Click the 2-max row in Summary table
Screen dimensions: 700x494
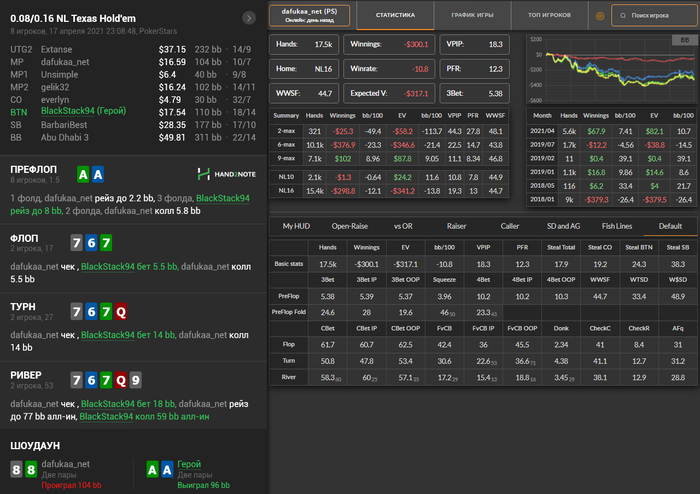pyautogui.click(x=389, y=131)
